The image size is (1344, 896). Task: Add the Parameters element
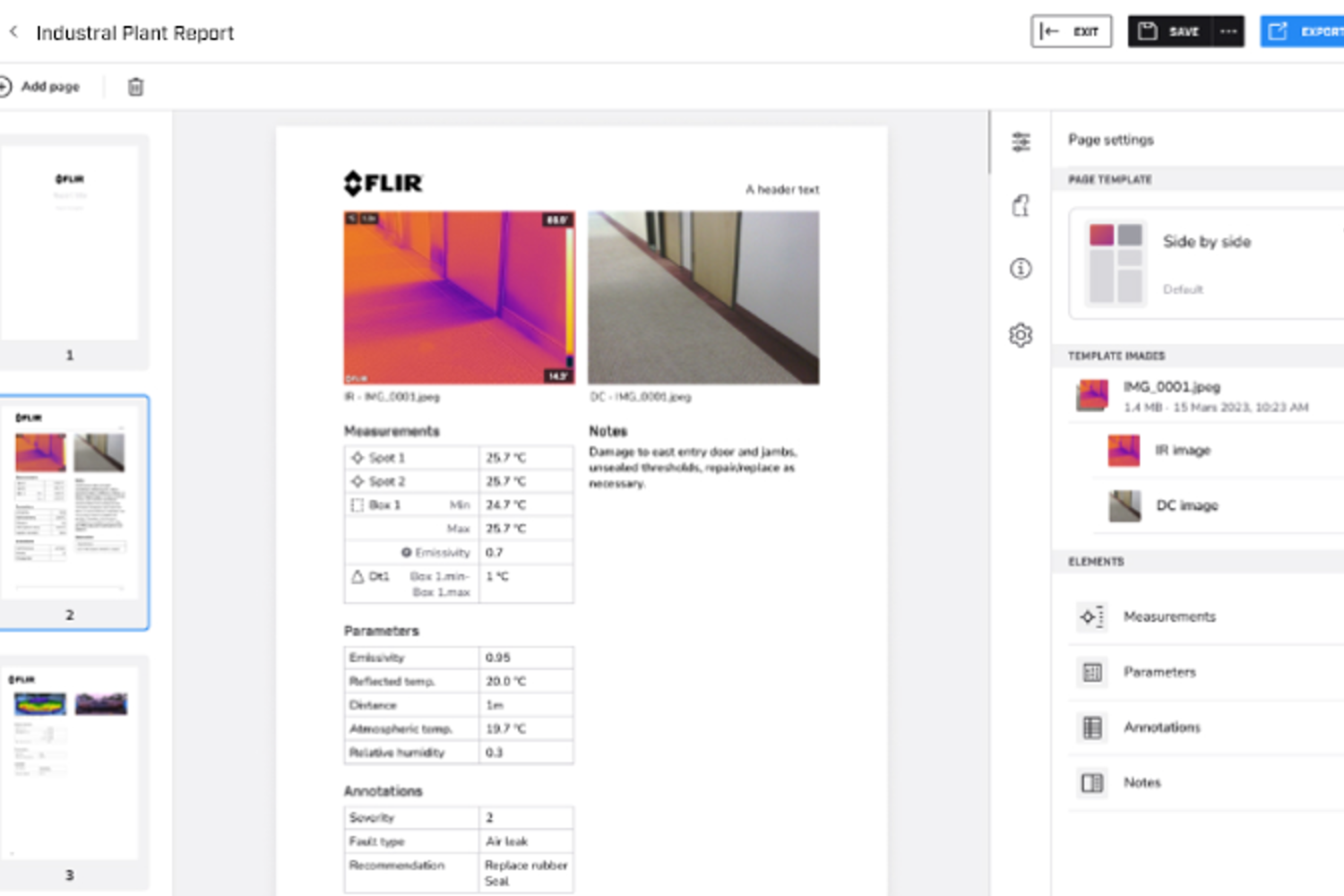click(x=1159, y=672)
